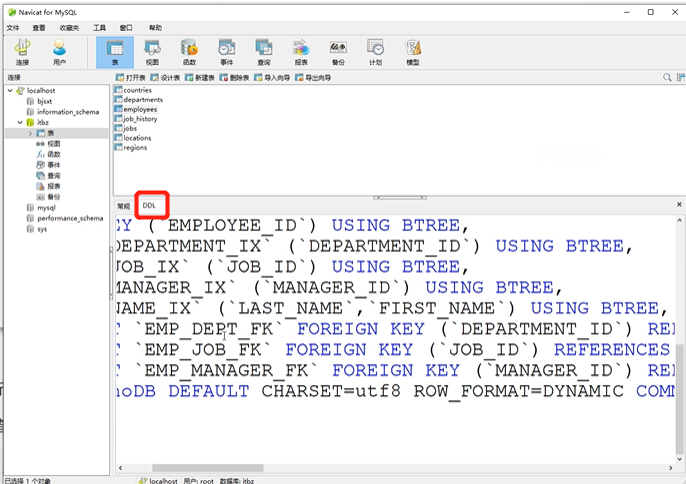Image resolution: width=686 pixels, height=484 pixels.
Task: Click the 连接 connection toolbar icon
Action: click(22, 52)
